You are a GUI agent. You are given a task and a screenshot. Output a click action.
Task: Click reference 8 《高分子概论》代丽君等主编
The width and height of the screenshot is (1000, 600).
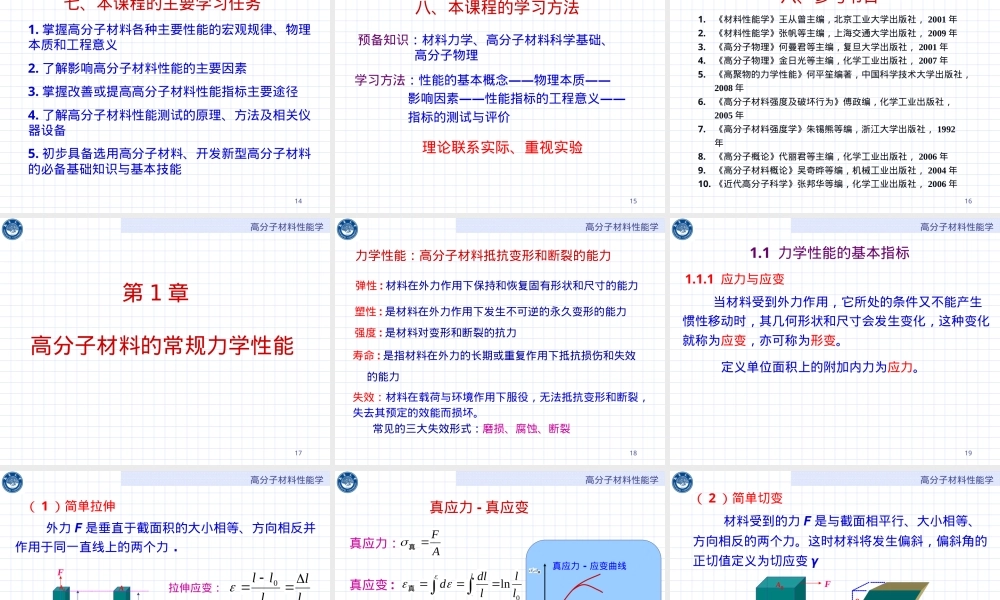pyautogui.click(x=823, y=156)
